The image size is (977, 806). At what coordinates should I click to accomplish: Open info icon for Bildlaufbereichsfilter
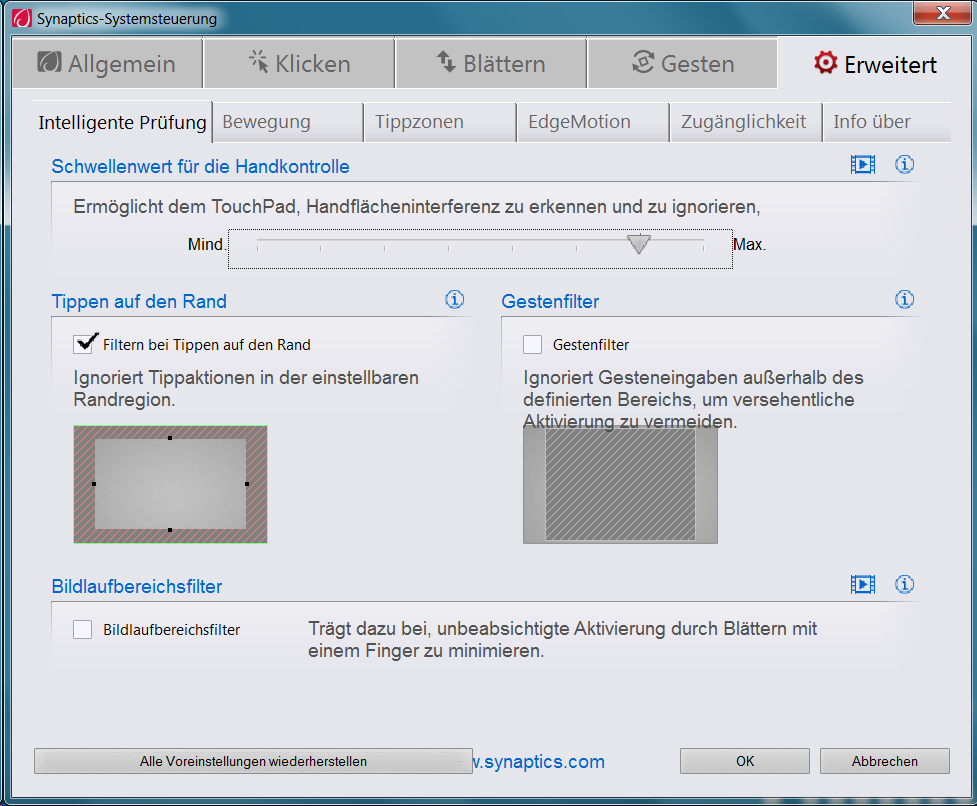(904, 584)
